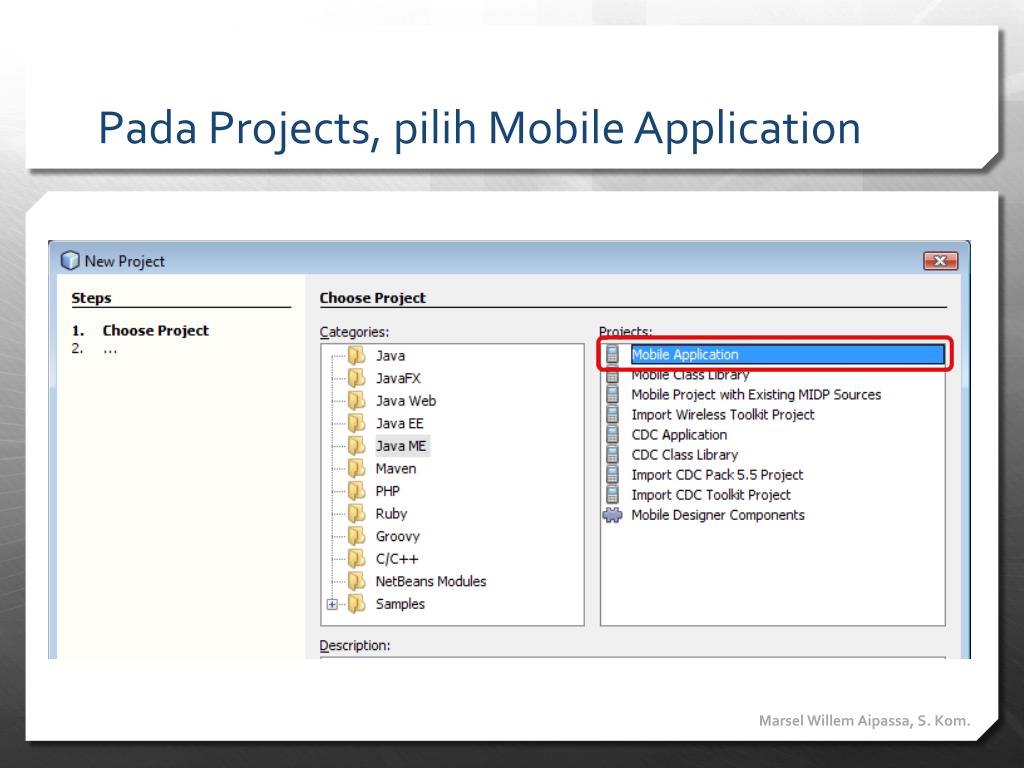Click the Java ME folder icon
This screenshot has height=768, width=1024.
[x=357, y=446]
